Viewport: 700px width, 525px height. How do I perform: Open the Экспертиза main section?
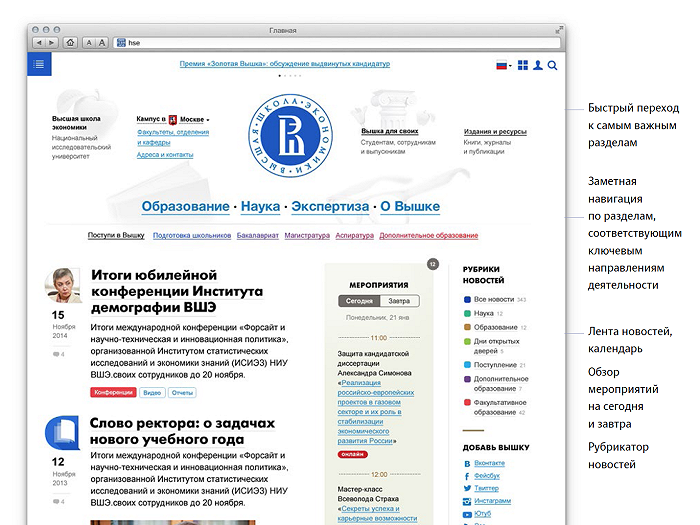coord(330,206)
